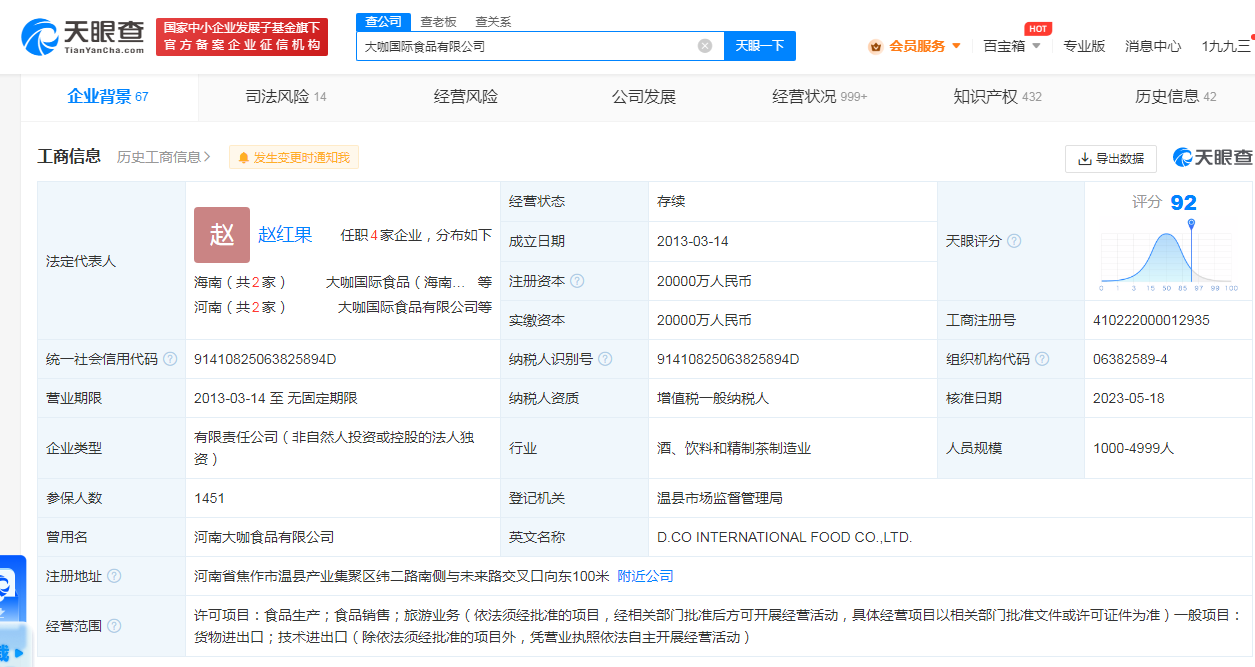Click the 河南（共2家） region entry
Viewport: 1255px width, 667px height.
[x=241, y=307]
